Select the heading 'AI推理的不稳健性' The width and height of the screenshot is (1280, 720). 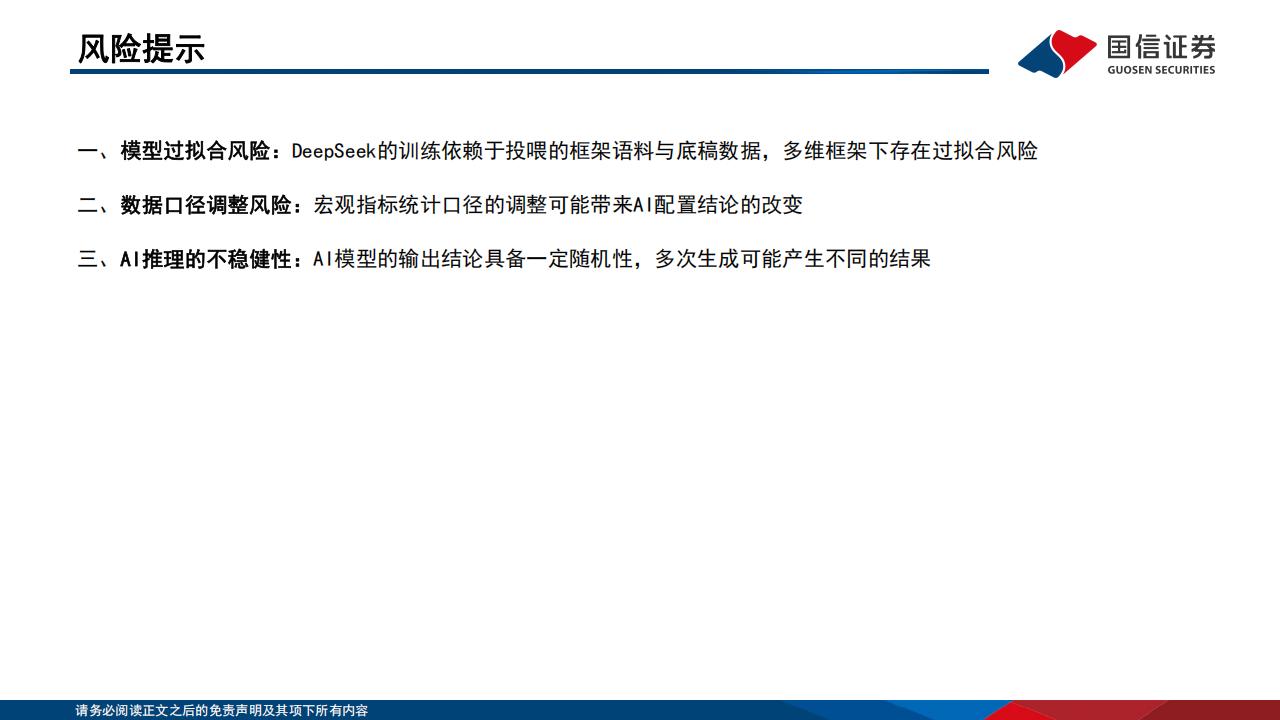[205, 259]
